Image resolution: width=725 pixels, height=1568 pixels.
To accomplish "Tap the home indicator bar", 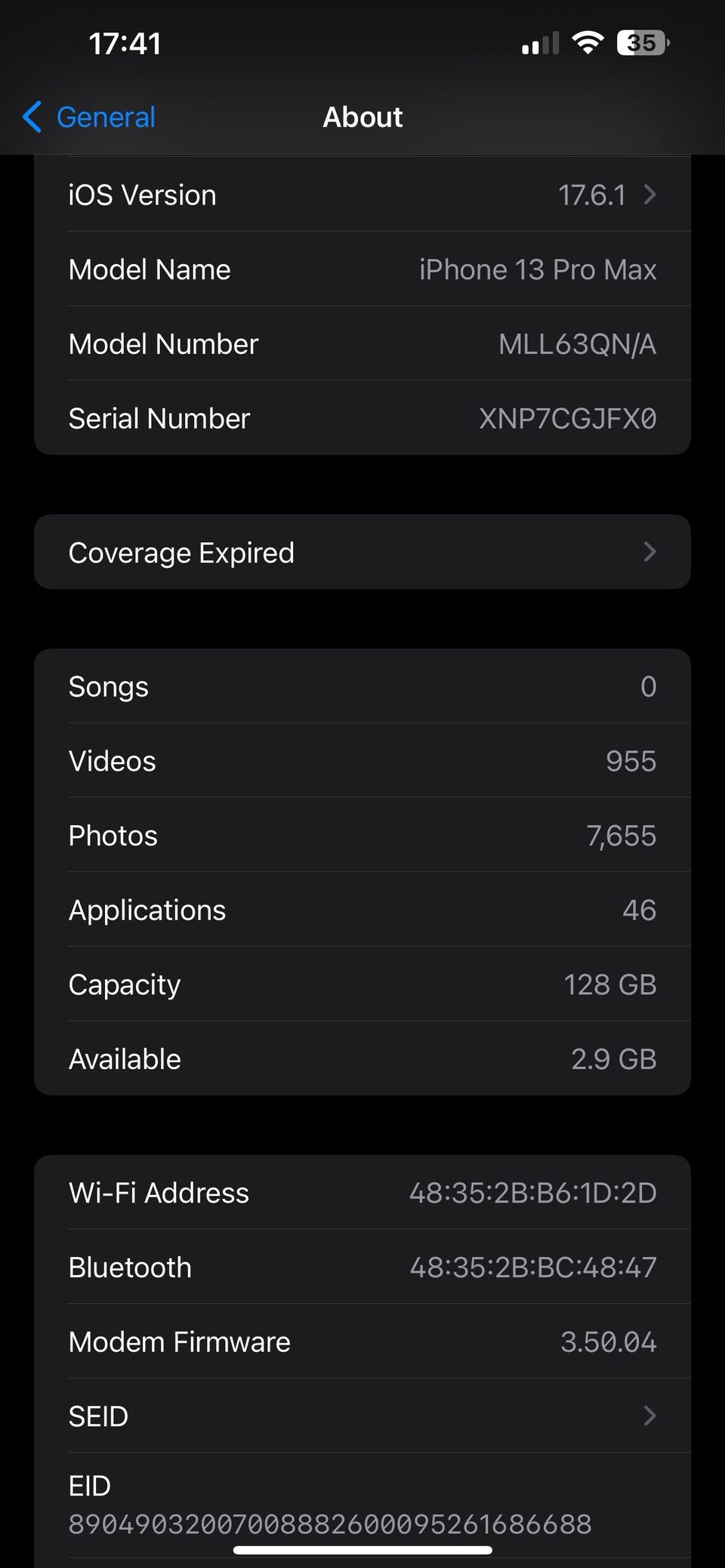I will (362, 1551).
